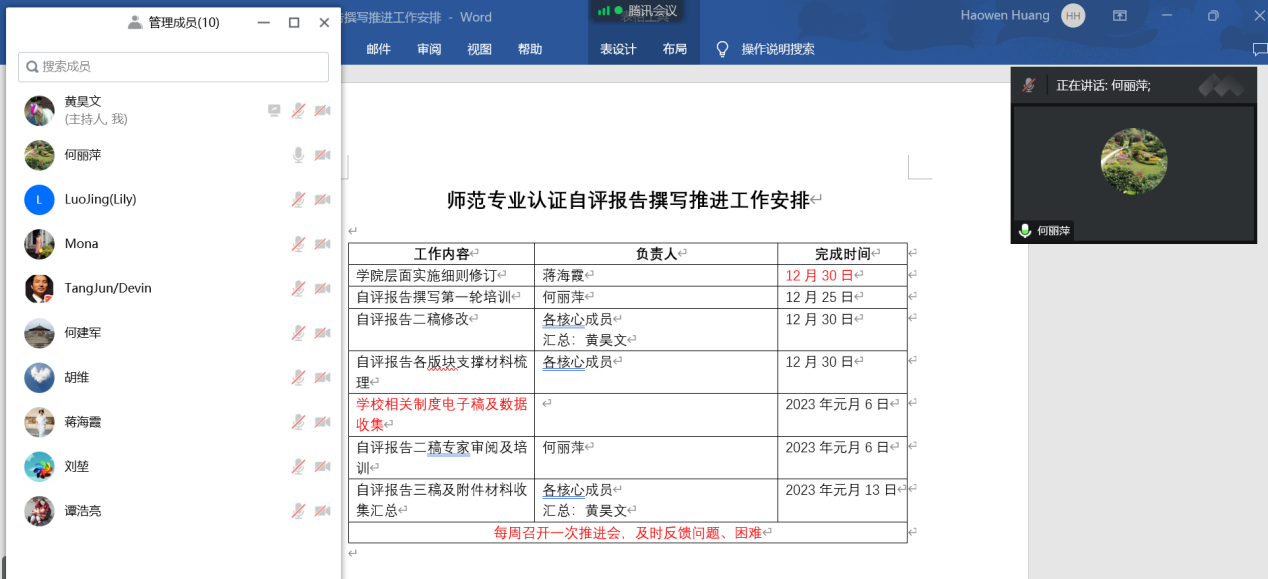Click the lightbulb icon before 操作说明搜索
The width and height of the screenshot is (1268, 579).
[722, 49]
